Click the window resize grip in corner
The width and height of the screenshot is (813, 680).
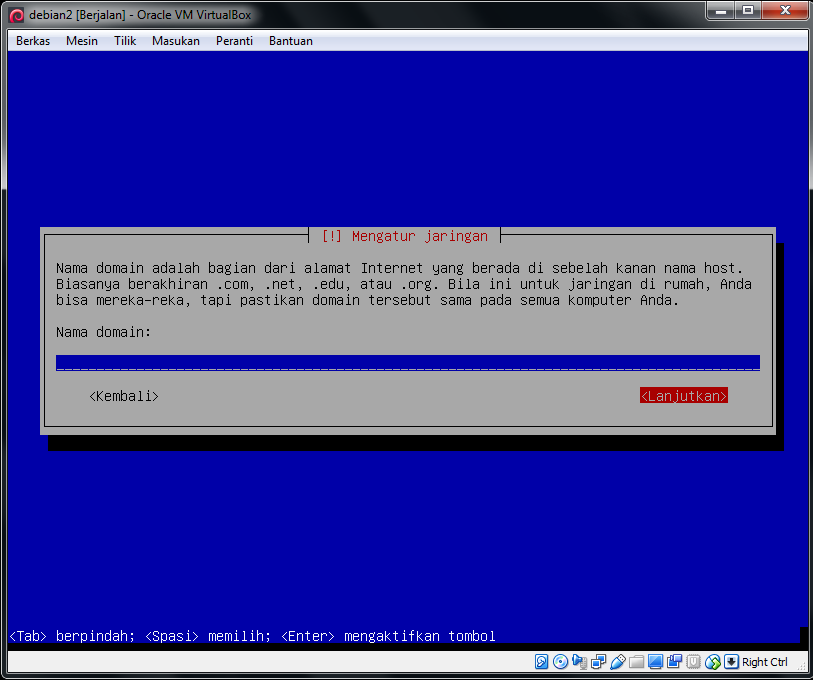[x=801, y=668]
